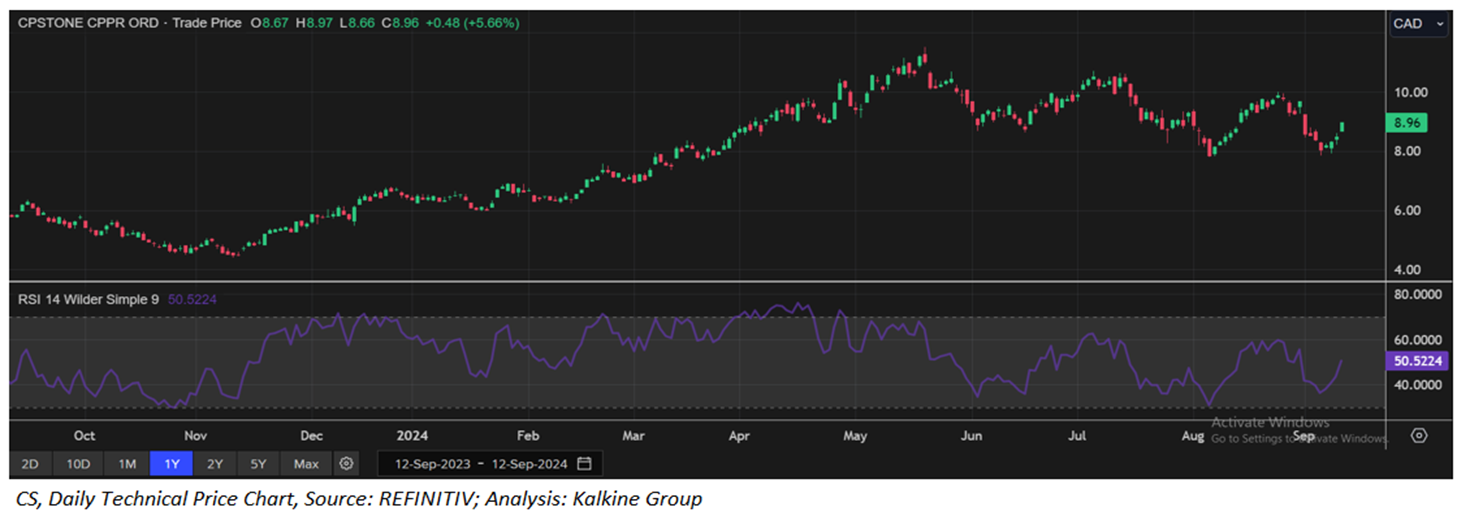This screenshot has width=1457, height=518.
Task: Open the CAD currency dropdown
Action: click(x=1419, y=24)
